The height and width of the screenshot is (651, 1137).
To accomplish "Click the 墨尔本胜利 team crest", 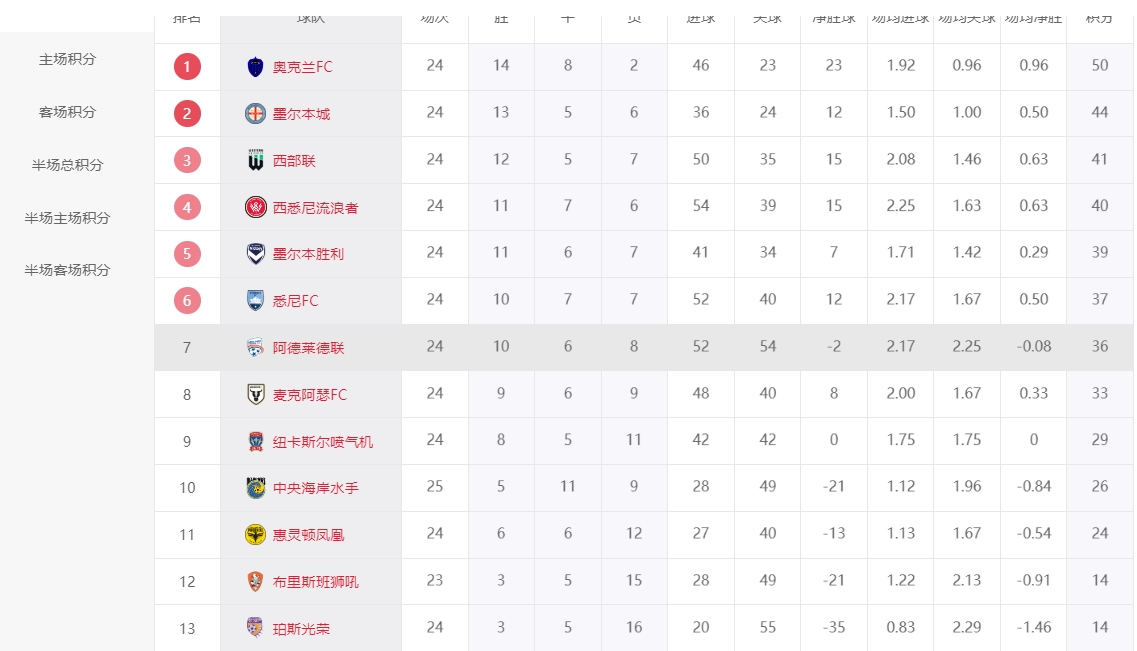I will [x=256, y=254].
